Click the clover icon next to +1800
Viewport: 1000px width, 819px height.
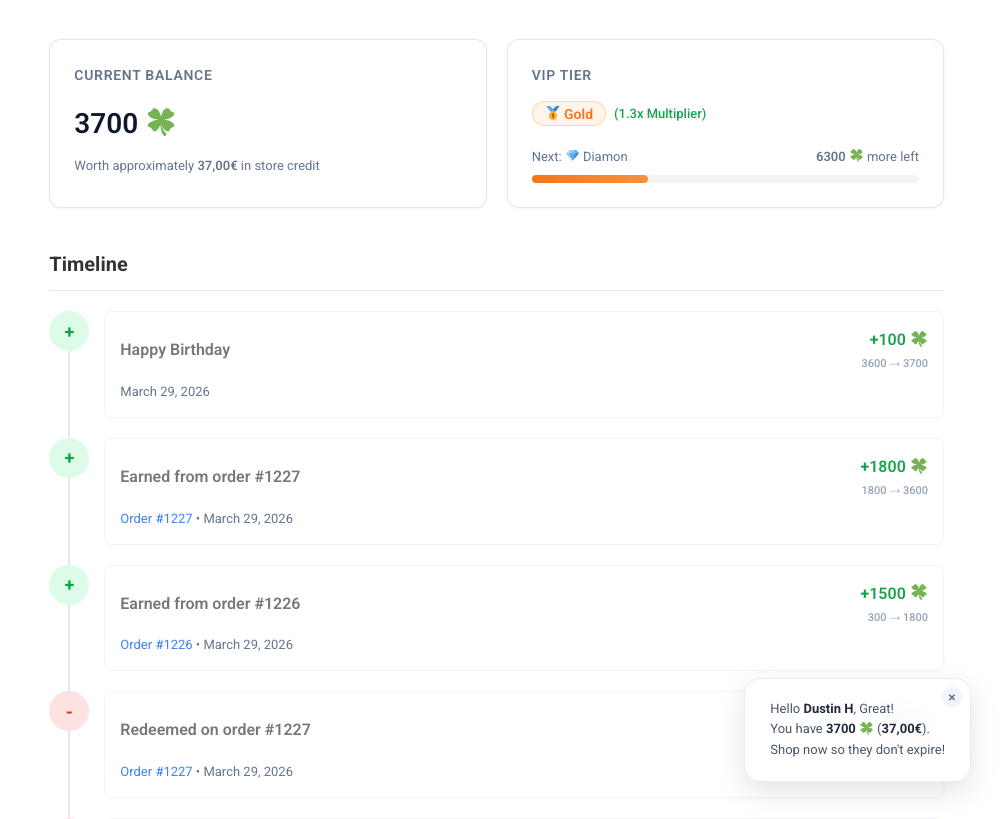(x=919, y=466)
